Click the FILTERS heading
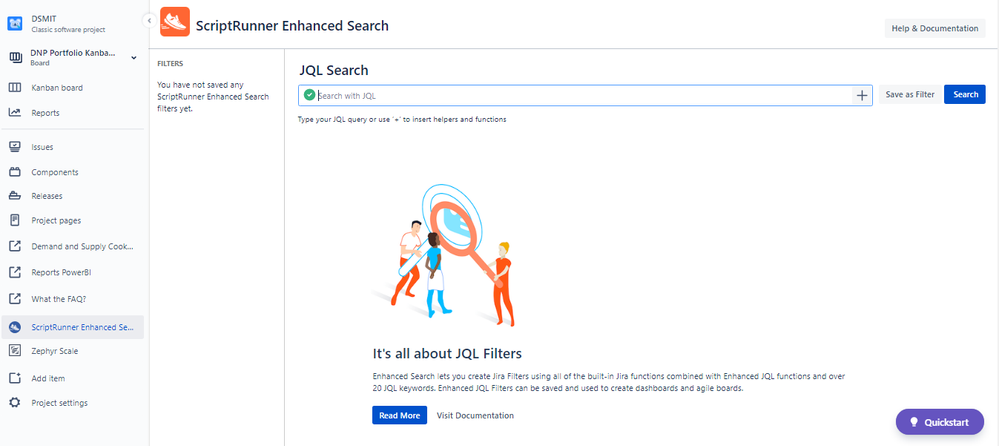This screenshot has width=999, height=446. [170, 64]
